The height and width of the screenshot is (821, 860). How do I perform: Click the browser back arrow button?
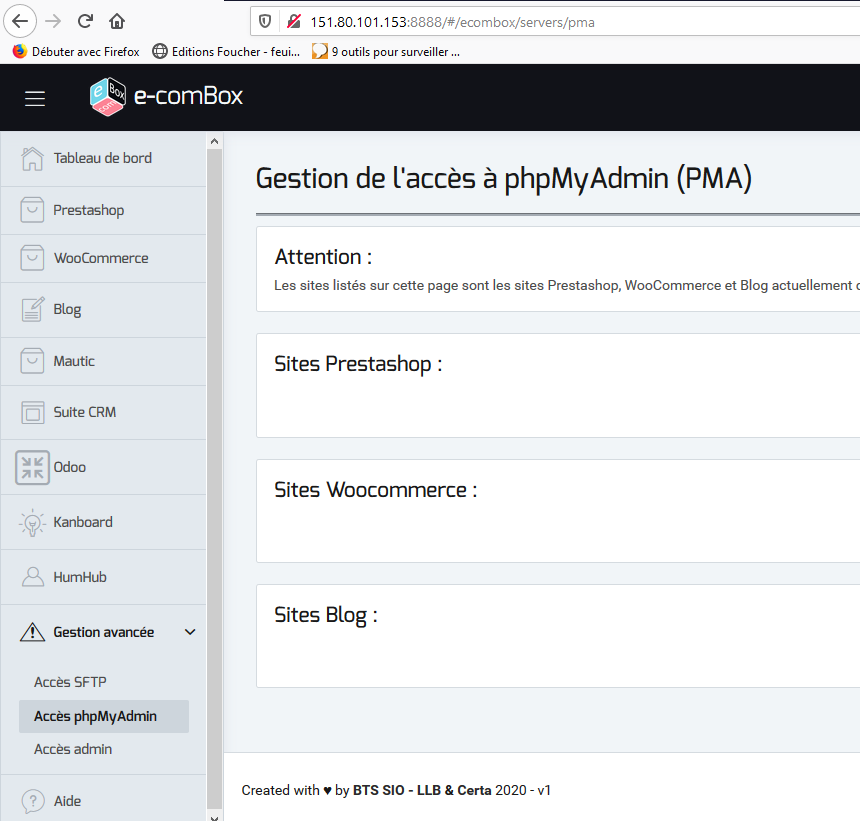pyautogui.click(x=20, y=21)
